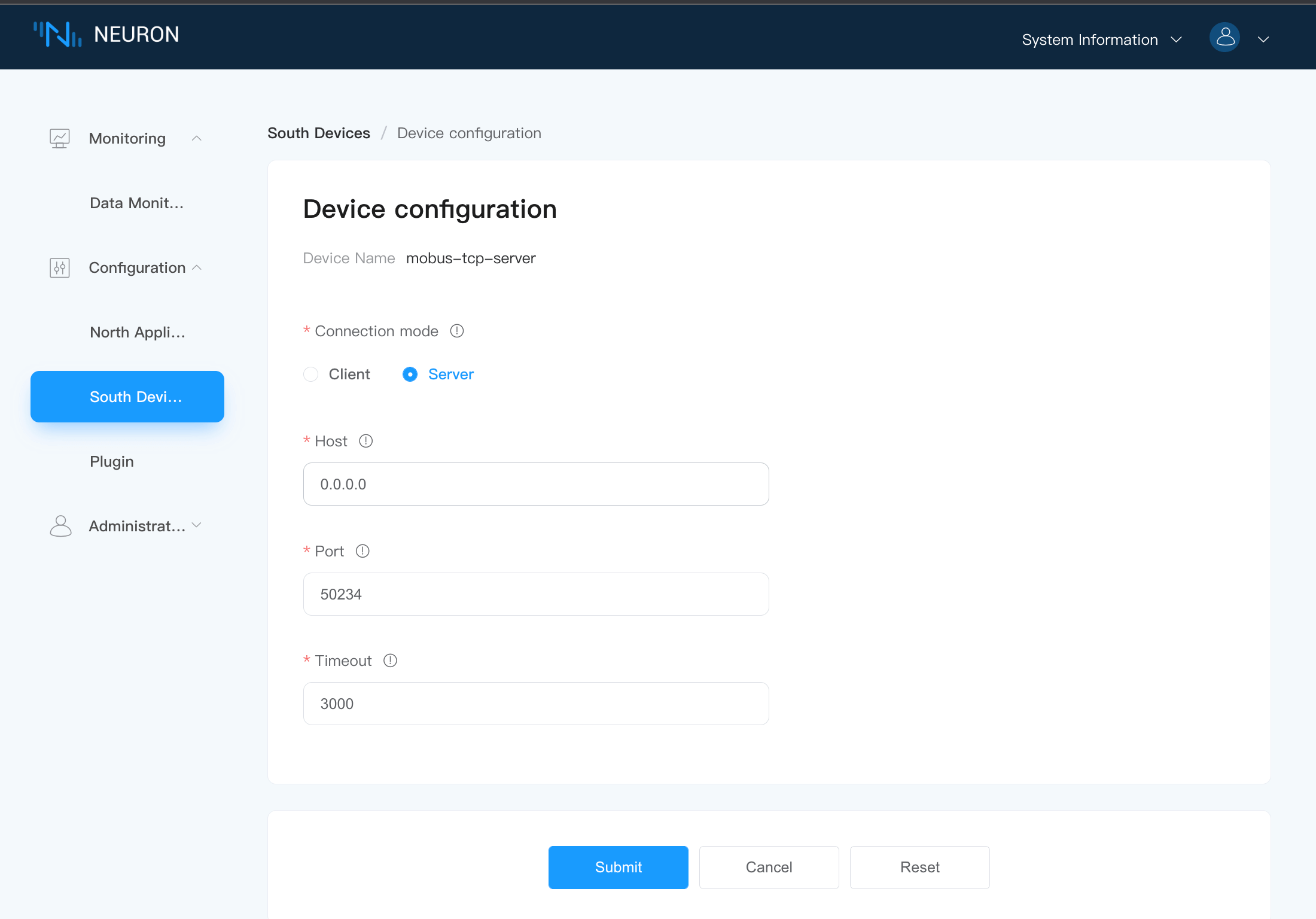Collapse the Monitoring sidebar section
Viewport: 1316px width, 919px height.
click(x=196, y=139)
